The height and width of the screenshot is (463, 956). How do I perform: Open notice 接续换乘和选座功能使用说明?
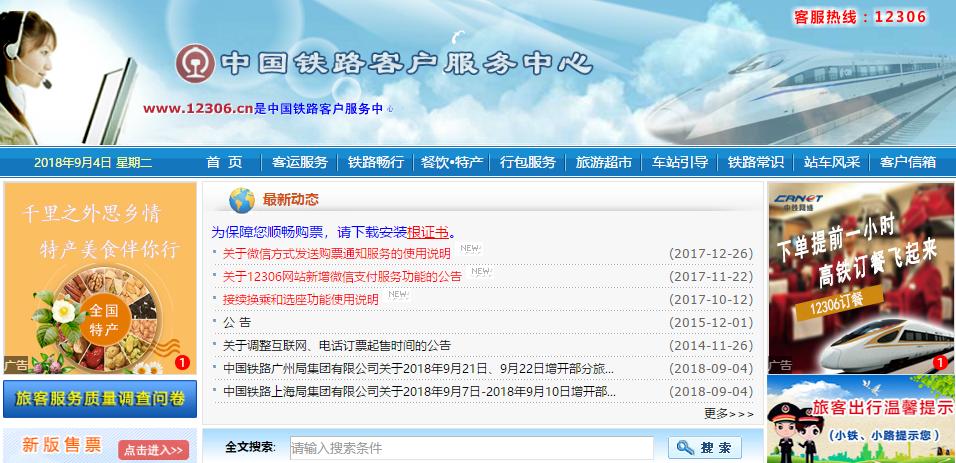tap(301, 300)
